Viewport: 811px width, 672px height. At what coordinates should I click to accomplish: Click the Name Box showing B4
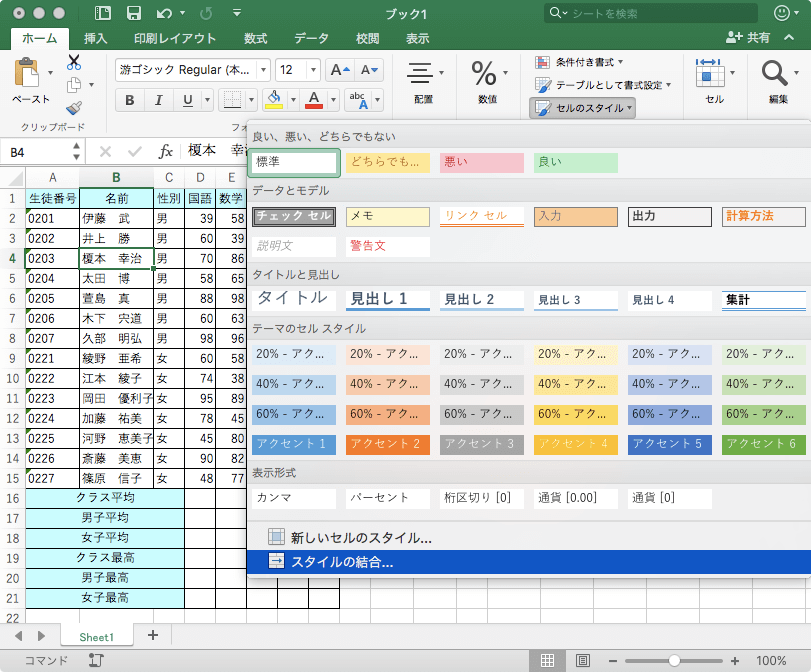pyautogui.click(x=40, y=152)
